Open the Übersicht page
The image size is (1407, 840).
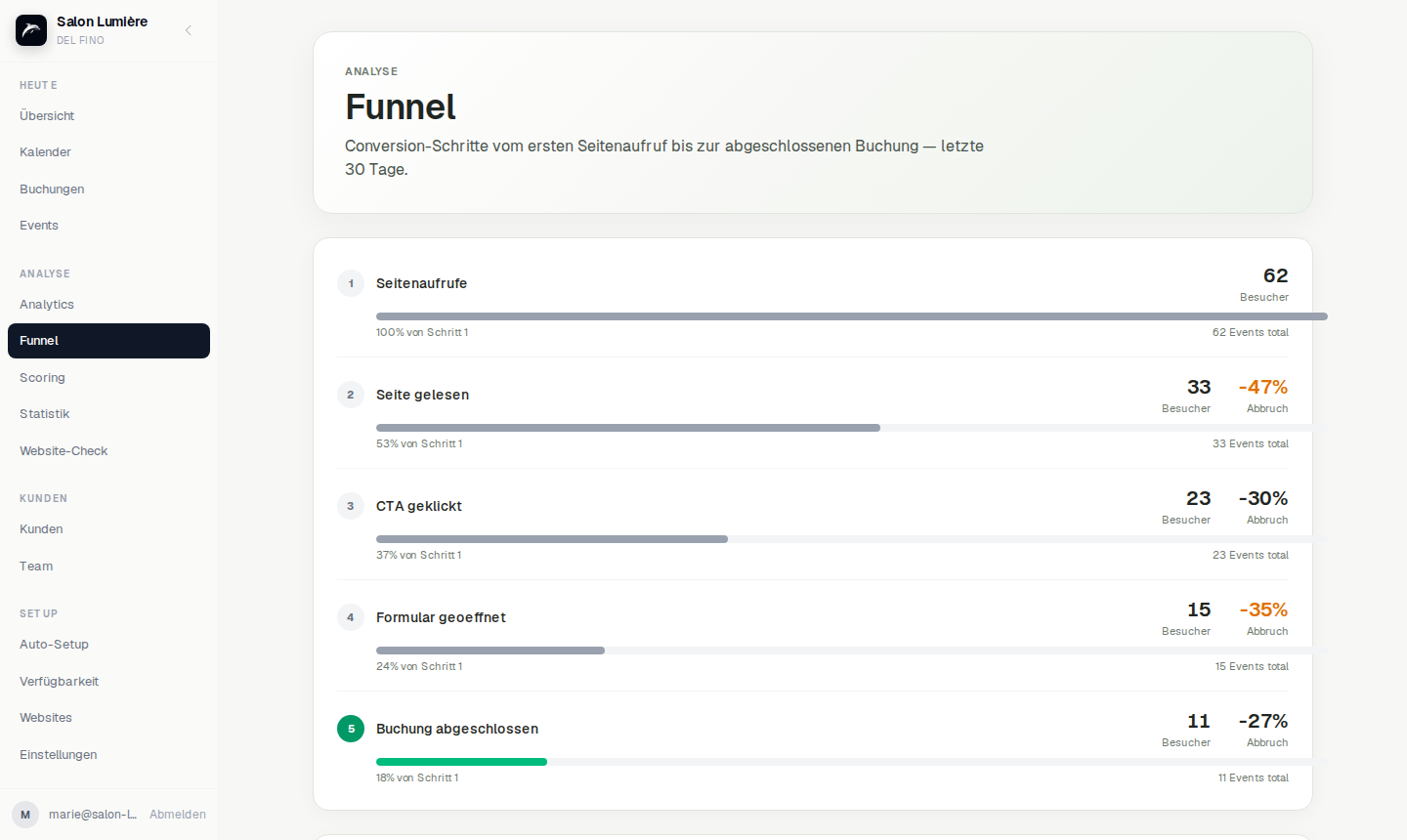tap(108, 115)
